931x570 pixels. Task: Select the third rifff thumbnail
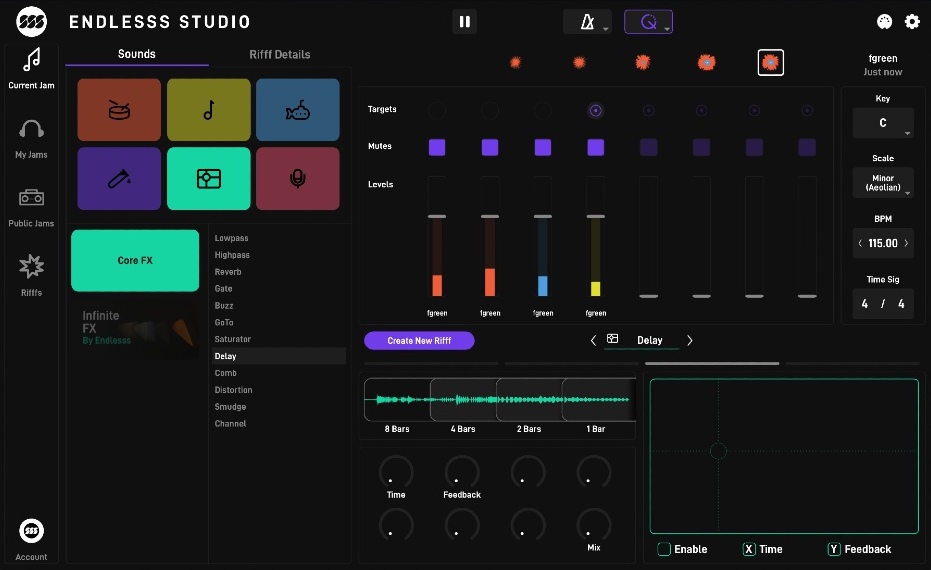pyautogui.click(x=642, y=62)
